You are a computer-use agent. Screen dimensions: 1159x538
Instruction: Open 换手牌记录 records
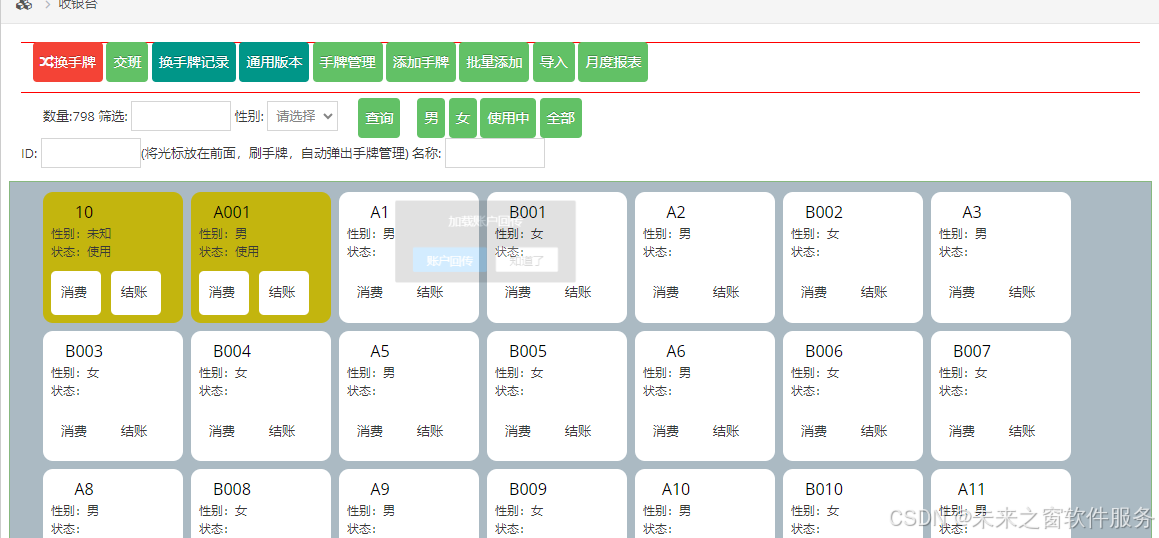pyautogui.click(x=194, y=62)
